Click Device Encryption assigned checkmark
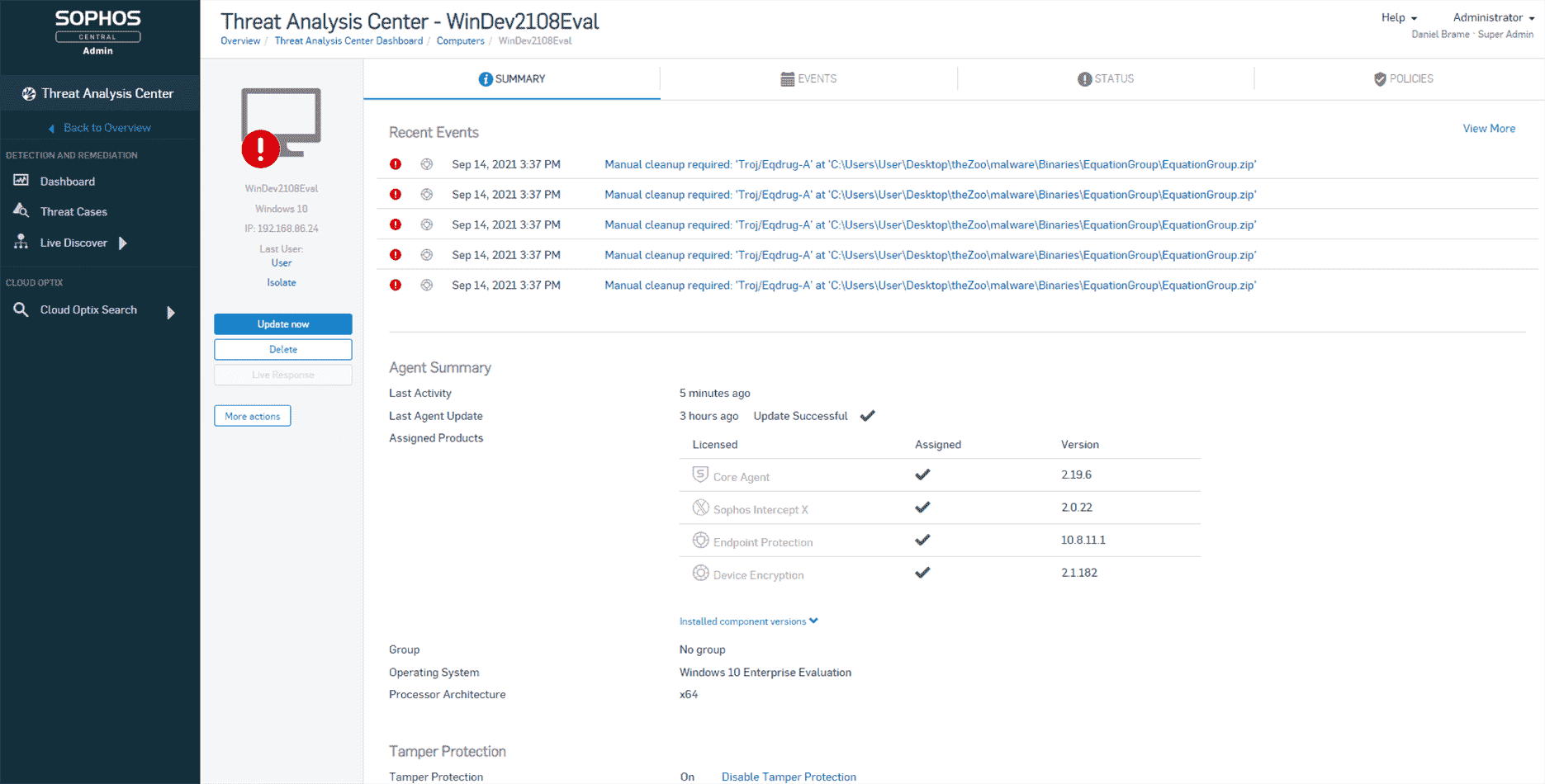Viewport: 1545px width, 784px height. 922,573
